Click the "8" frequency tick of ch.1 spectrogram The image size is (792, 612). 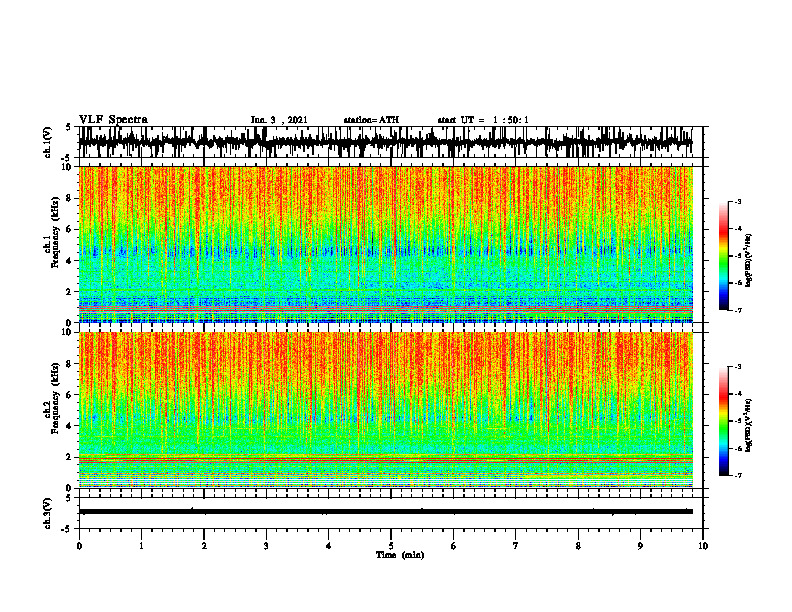tap(70, 198)
